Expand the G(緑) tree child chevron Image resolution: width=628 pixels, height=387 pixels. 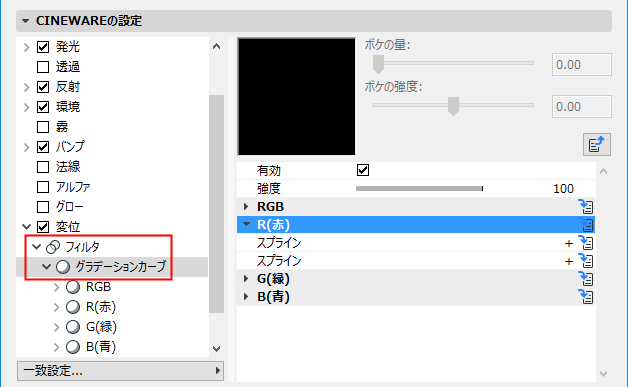[x=56, y=327]
